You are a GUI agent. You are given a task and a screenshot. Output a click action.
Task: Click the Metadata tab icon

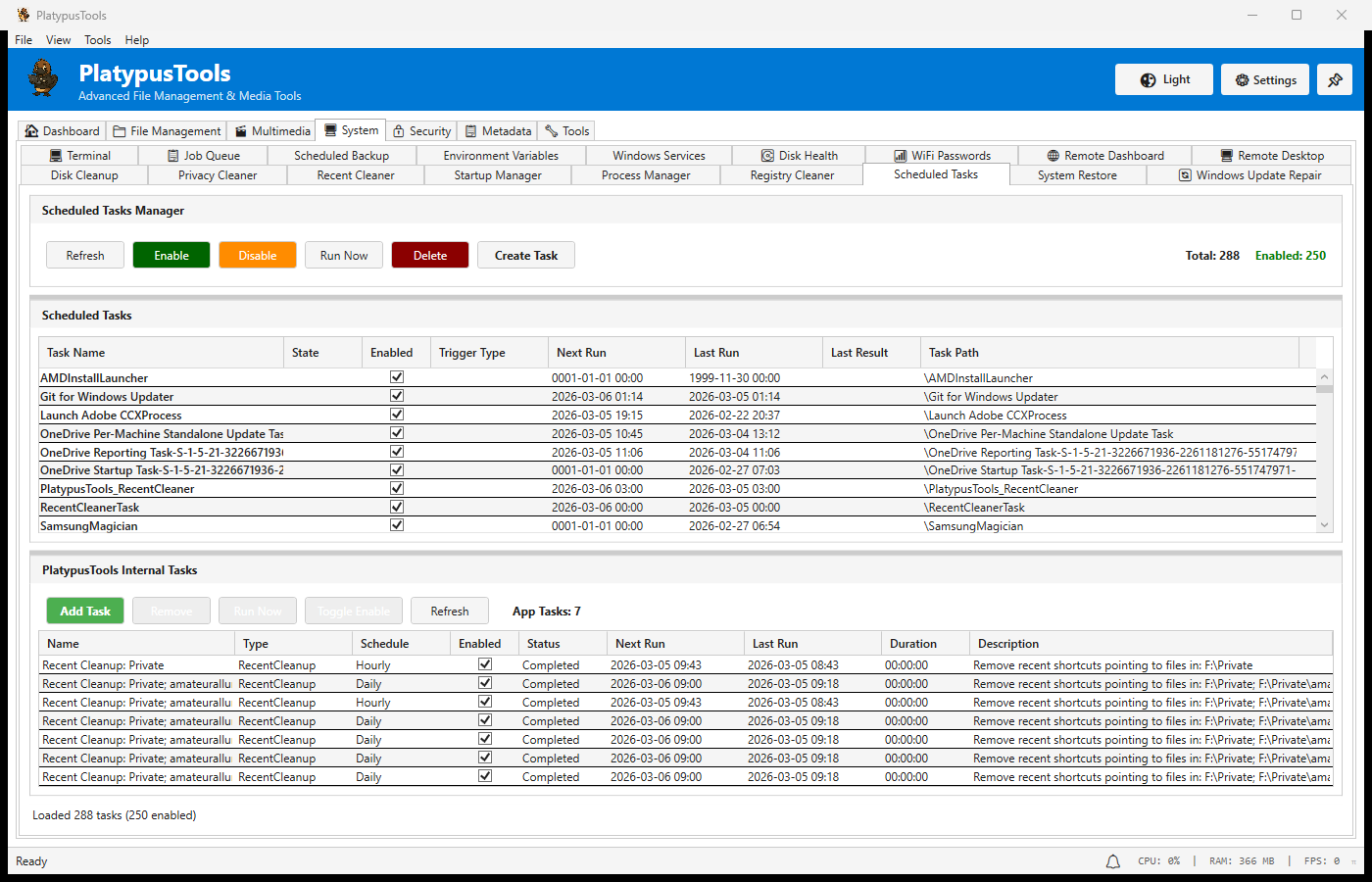click(x=471, y=131)
